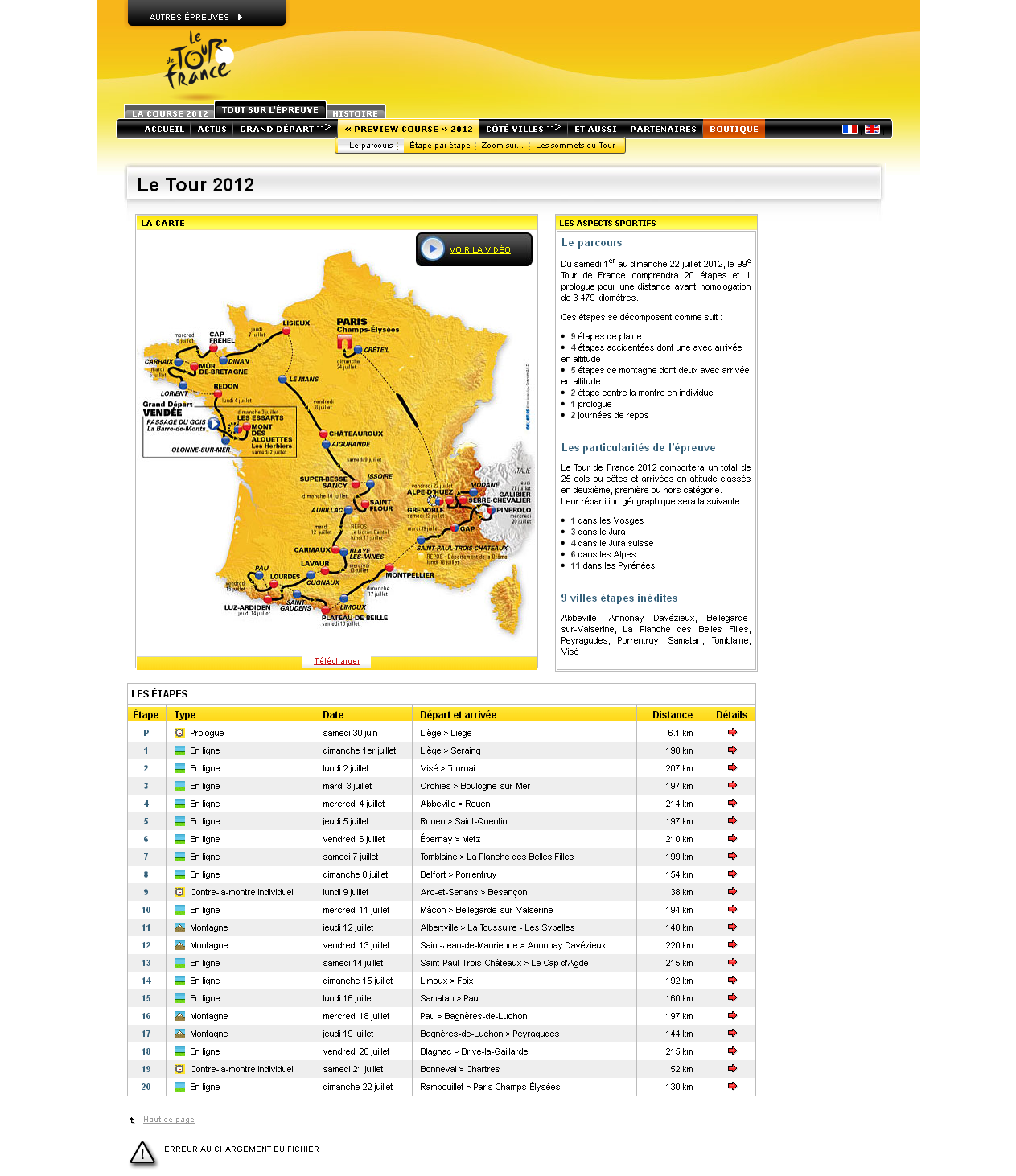
Task: Open details arrow for Samatan > Pau
Action: tap(732, 997)
